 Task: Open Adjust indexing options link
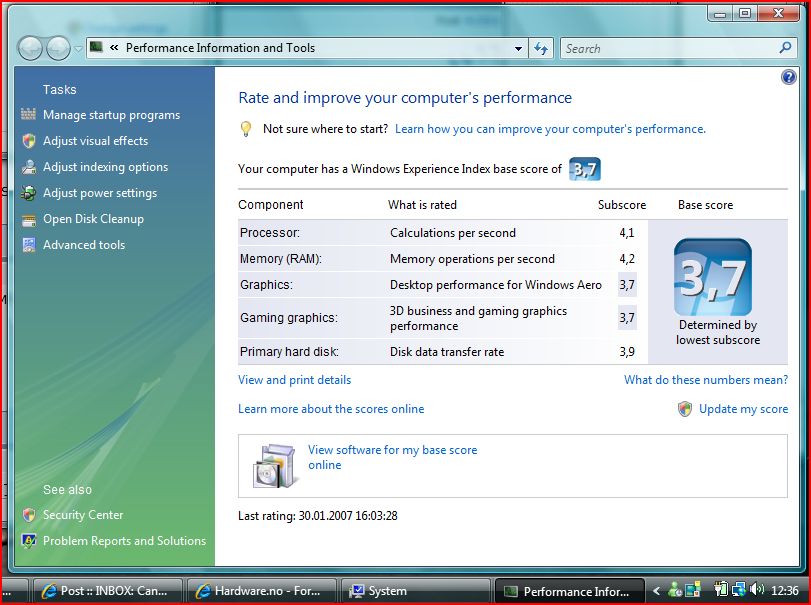point(106,167)
